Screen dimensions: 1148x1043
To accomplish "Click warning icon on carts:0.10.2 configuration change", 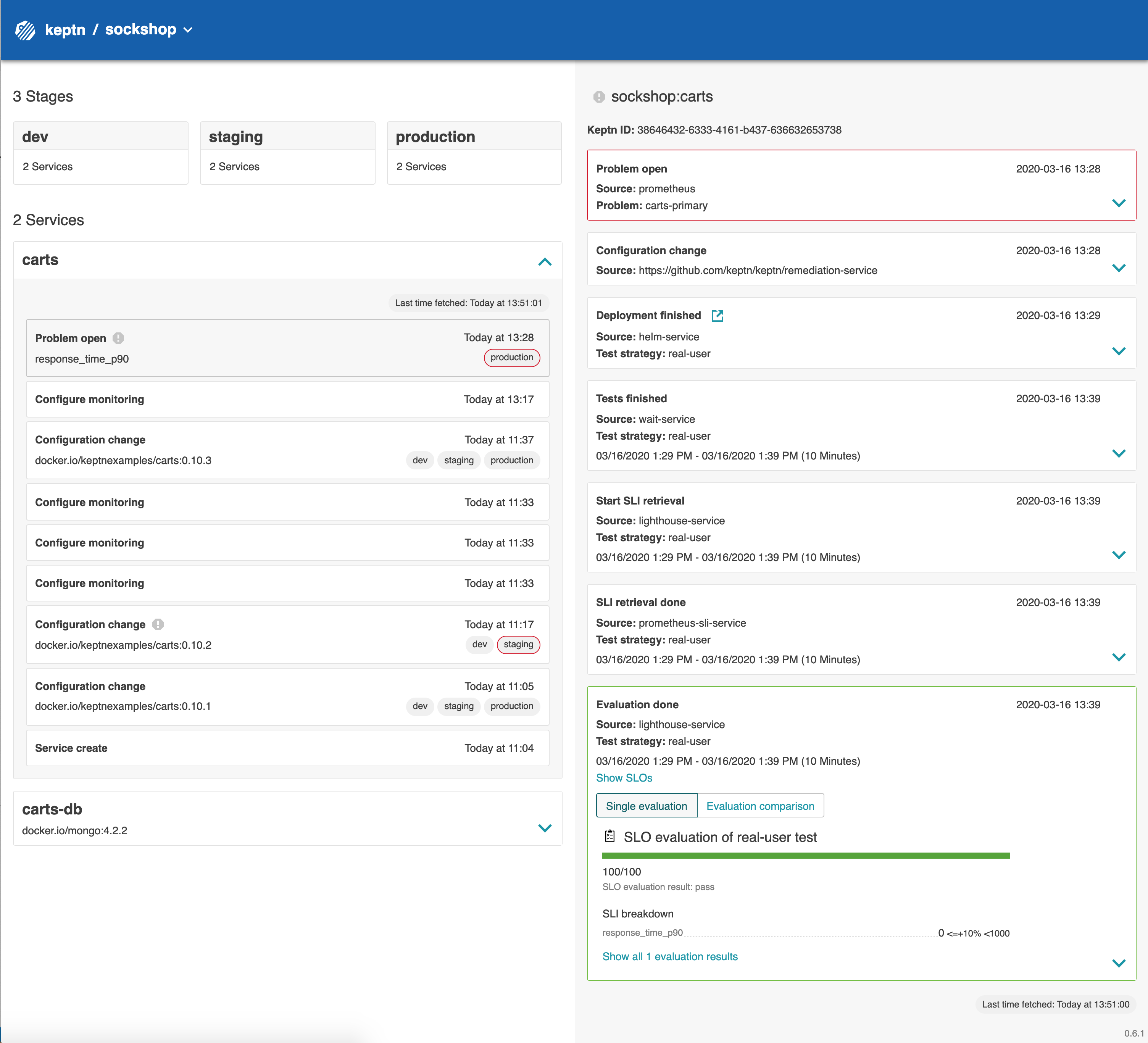I will tap(158, 625).
